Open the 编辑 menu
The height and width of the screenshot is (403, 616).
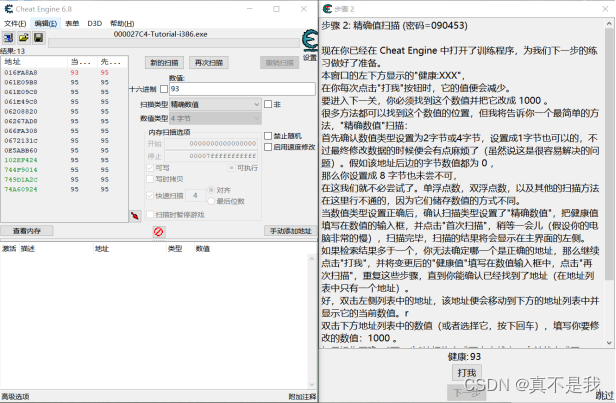[46, 24]
